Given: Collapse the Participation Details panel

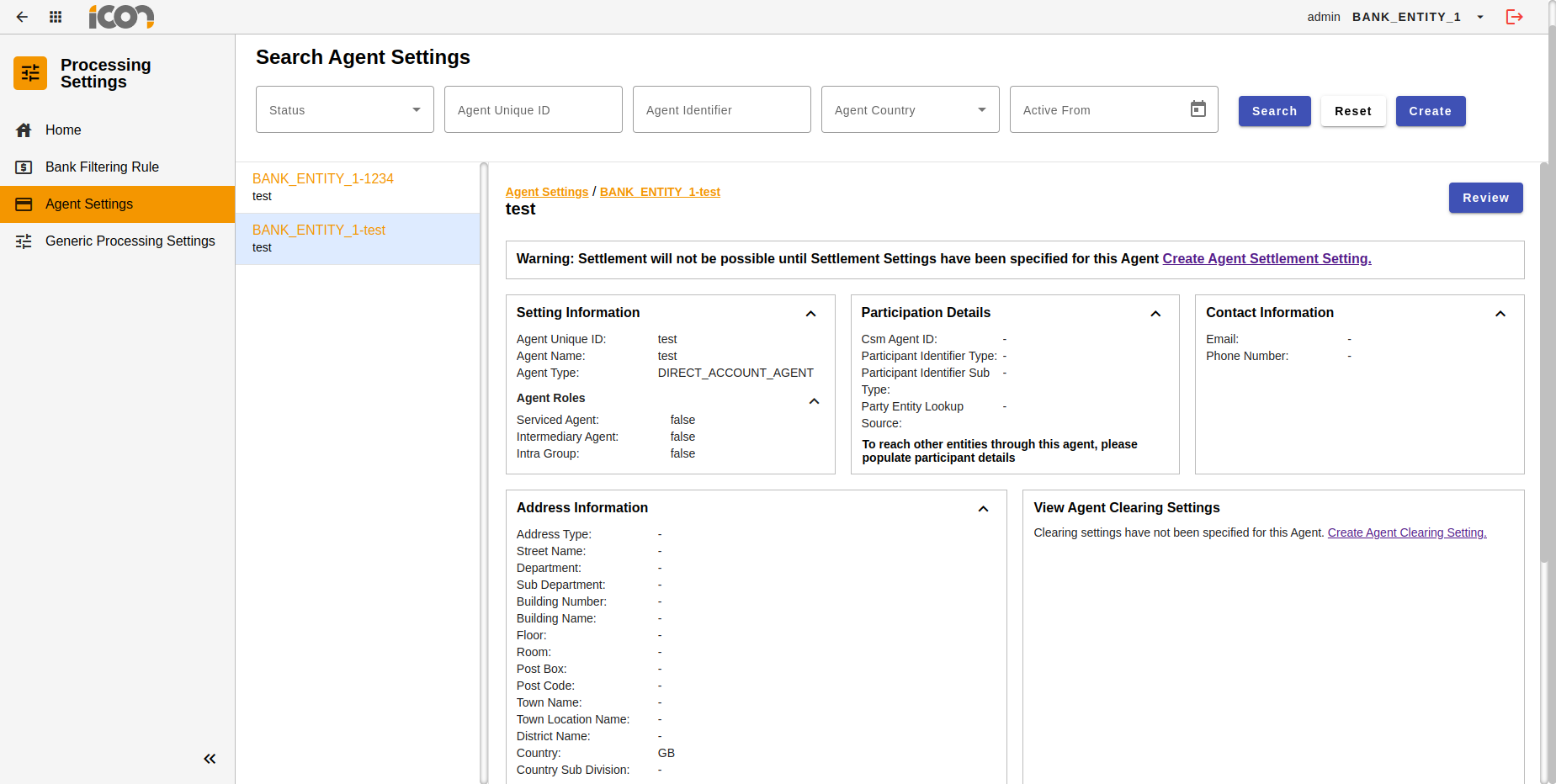Looking at the screenshot, I should pos(1155,314).
